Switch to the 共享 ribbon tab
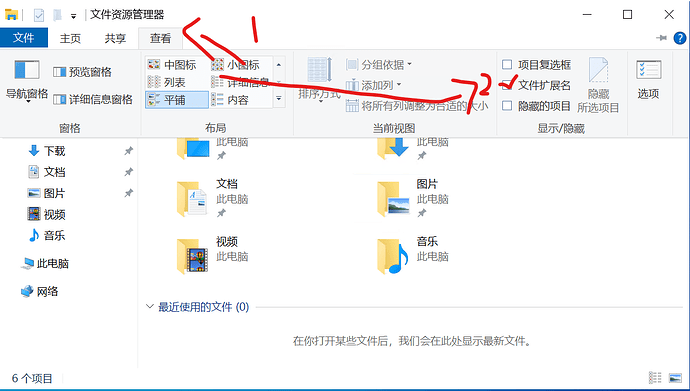 115,39
